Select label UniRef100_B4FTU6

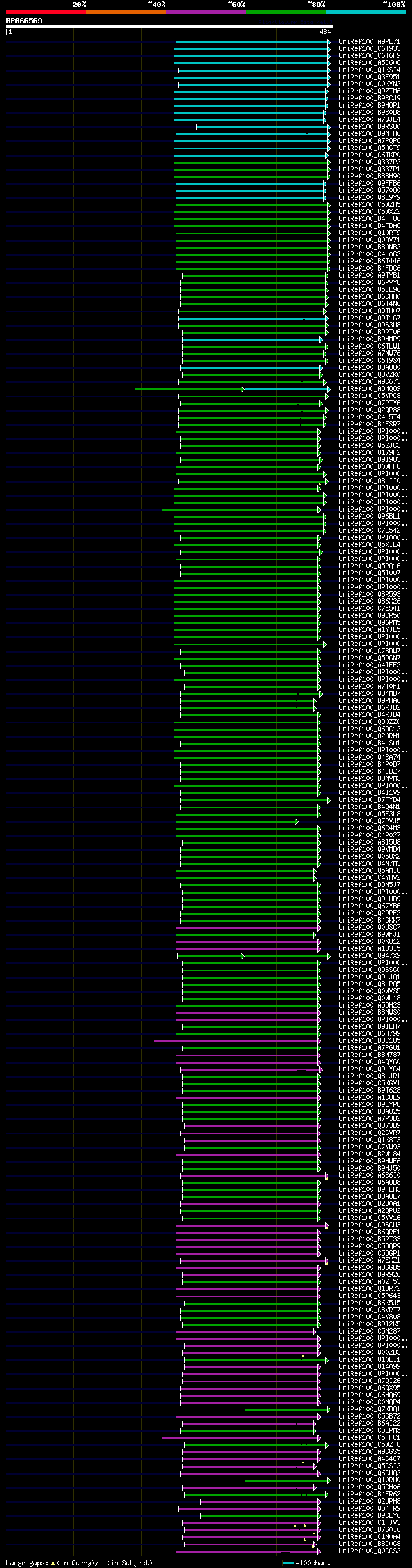pos(370,218)
